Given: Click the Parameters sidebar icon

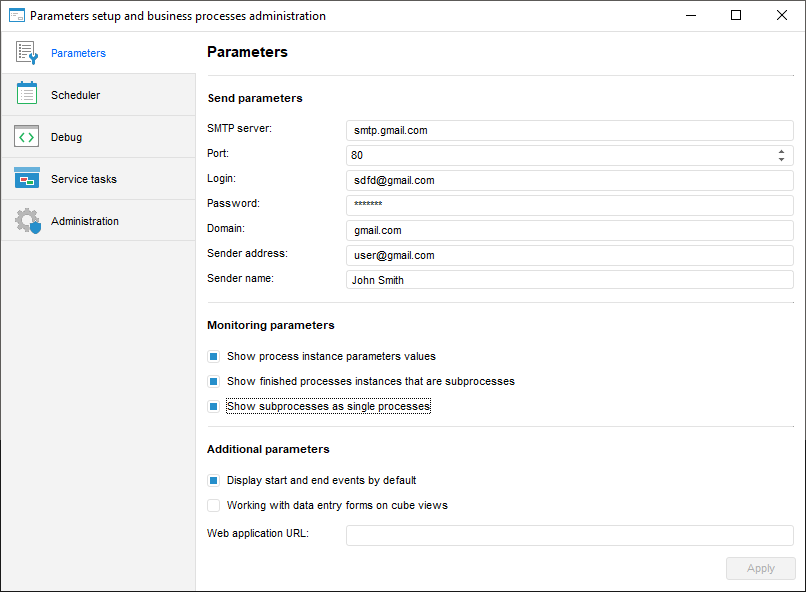Looking at the screenshot, I should click(x=27, y=53).
